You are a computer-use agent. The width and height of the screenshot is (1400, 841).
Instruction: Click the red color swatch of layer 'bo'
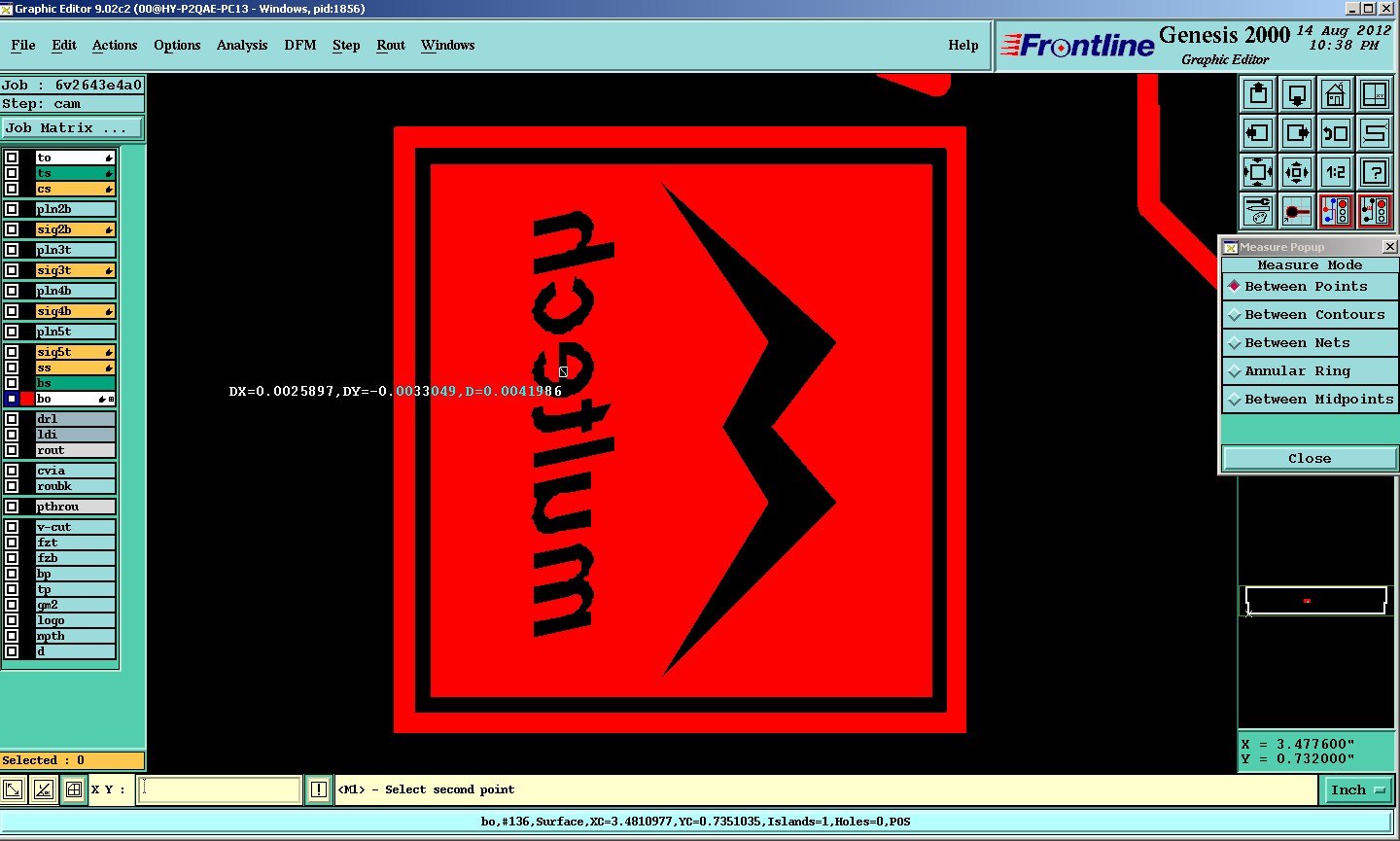(27, 399)
